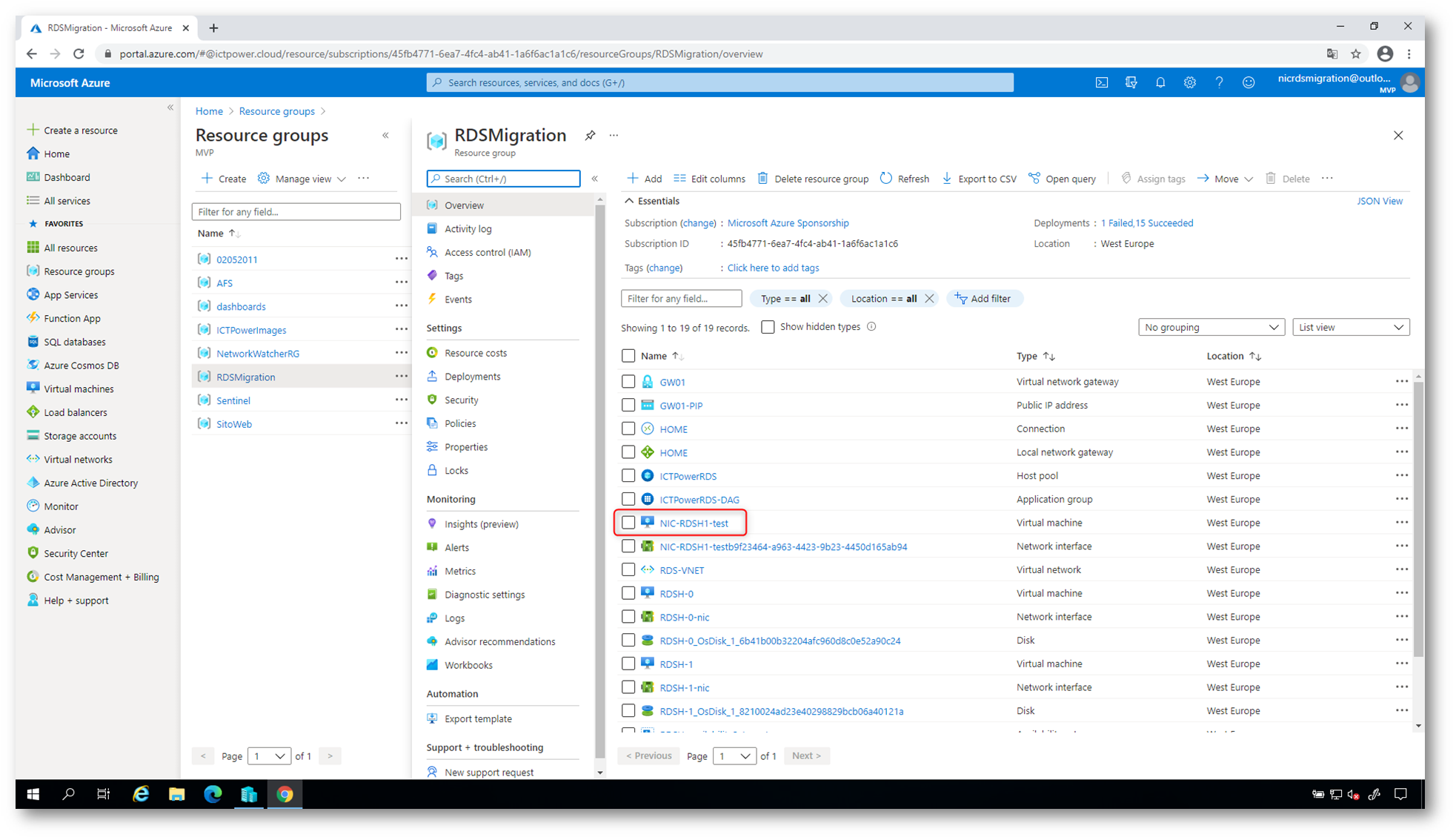Open the resources page number dropdown
The image size is (1456, 840).
(x=734, y=755)
